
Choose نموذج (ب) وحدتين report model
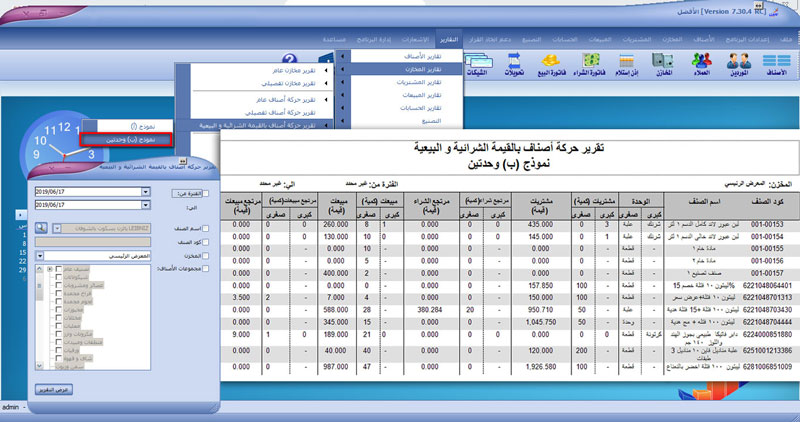tap(126, 139)
